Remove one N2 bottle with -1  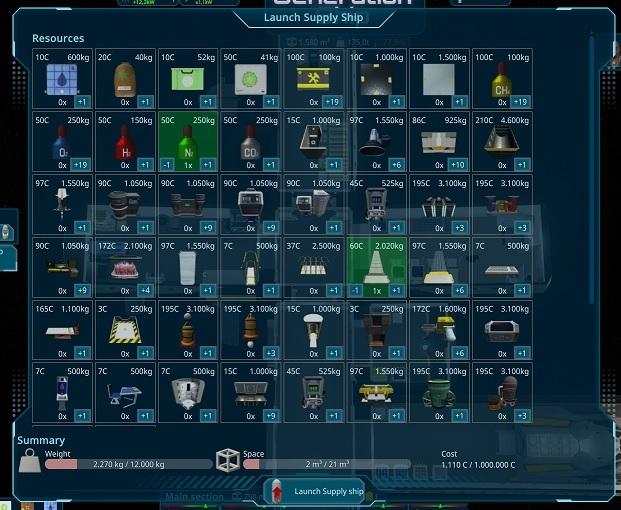(166, 165)
